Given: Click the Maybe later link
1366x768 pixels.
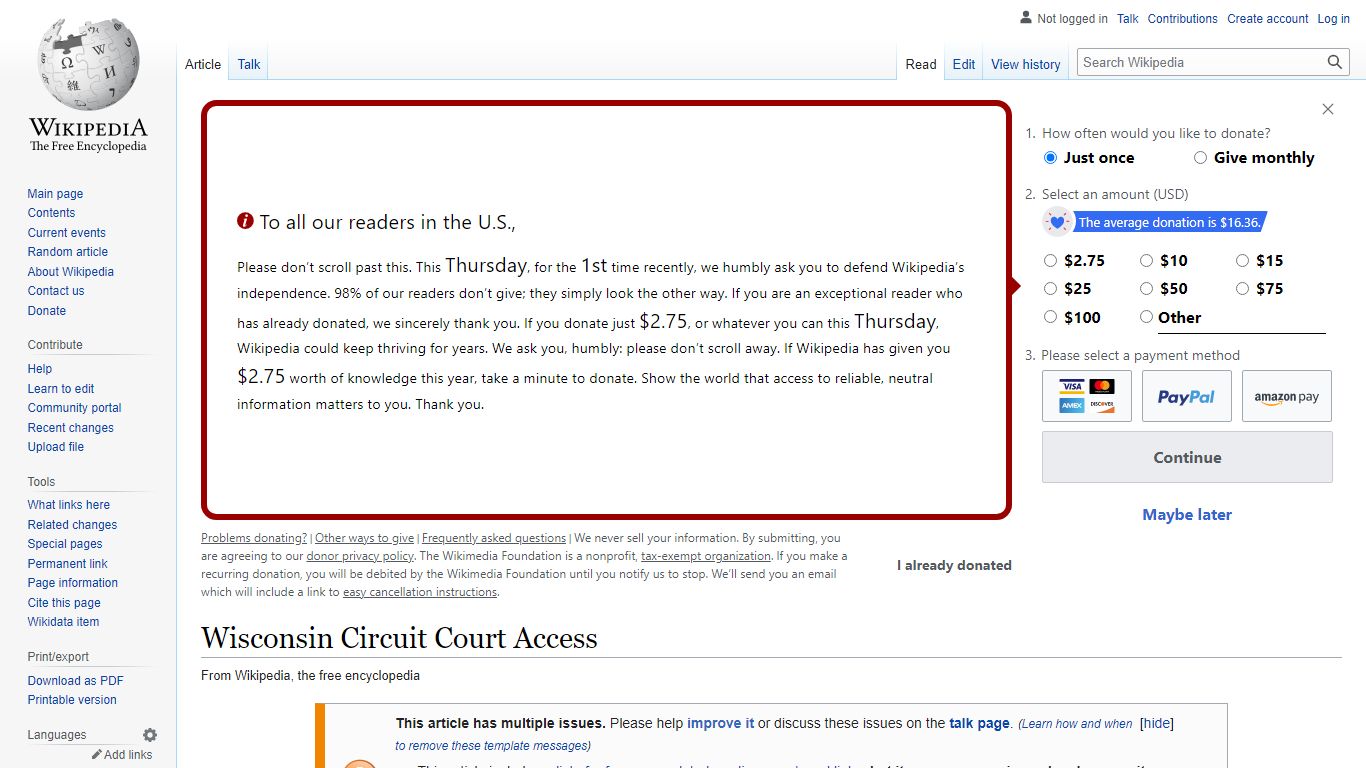Looking at the screenshot, I should (1187, 515).
